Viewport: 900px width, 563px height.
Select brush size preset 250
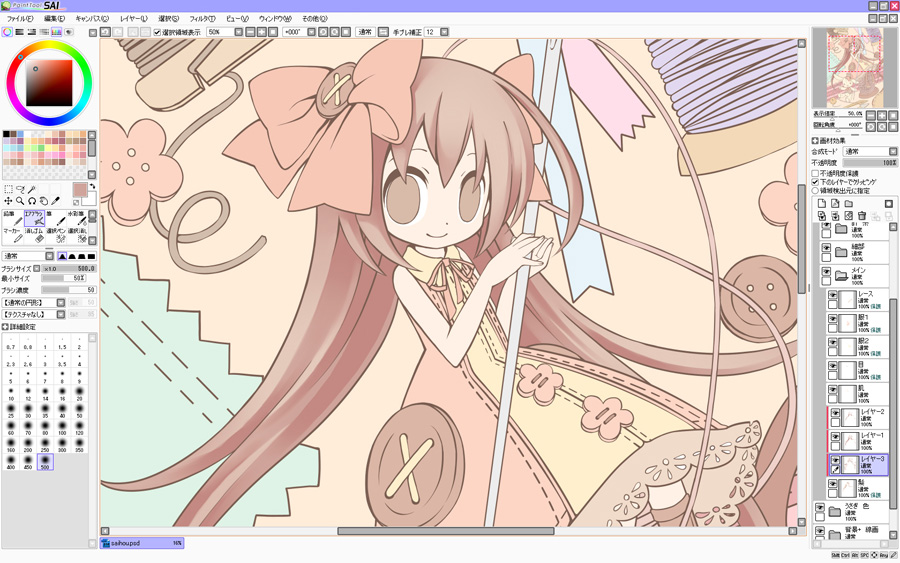[x=45, y=444]
